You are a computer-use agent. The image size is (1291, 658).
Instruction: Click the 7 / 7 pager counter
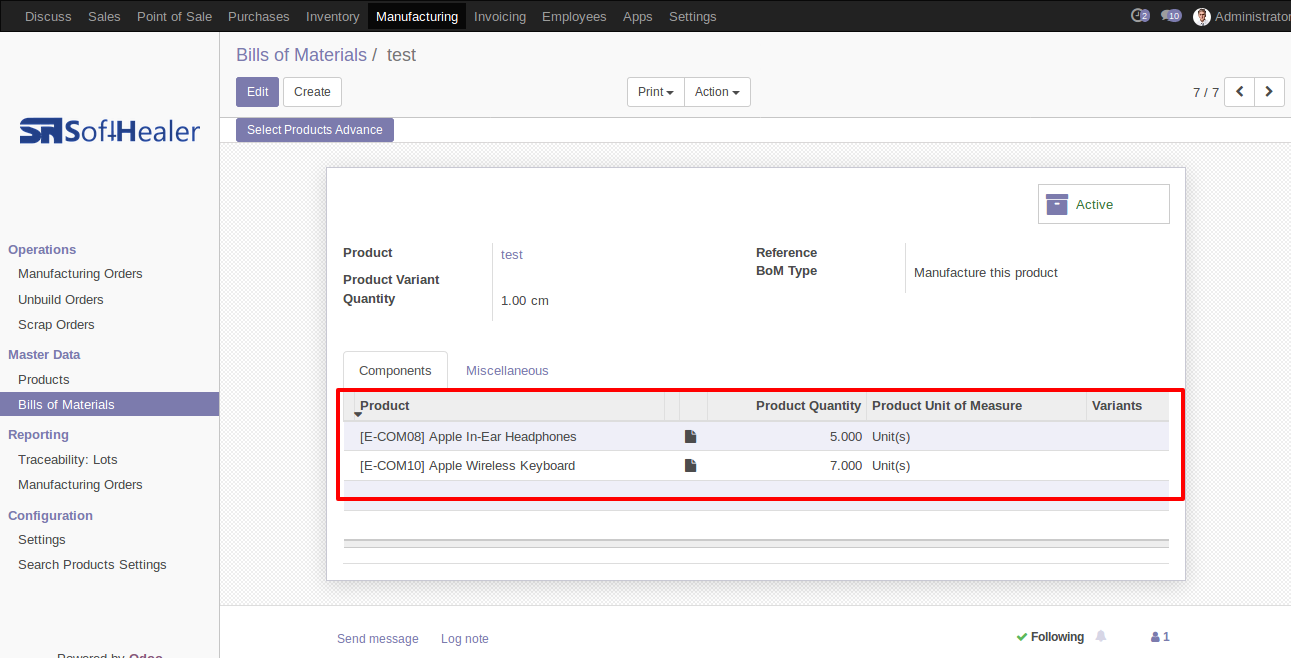click(x=1205, y=92)
